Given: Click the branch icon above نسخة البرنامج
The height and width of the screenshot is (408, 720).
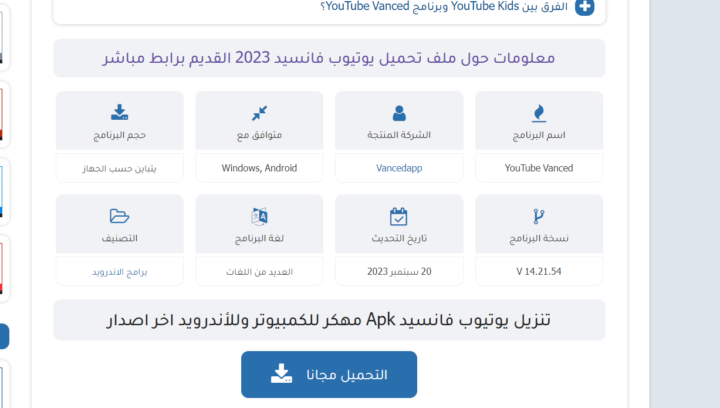Looking at the screenshot, I should coord(539,216).
